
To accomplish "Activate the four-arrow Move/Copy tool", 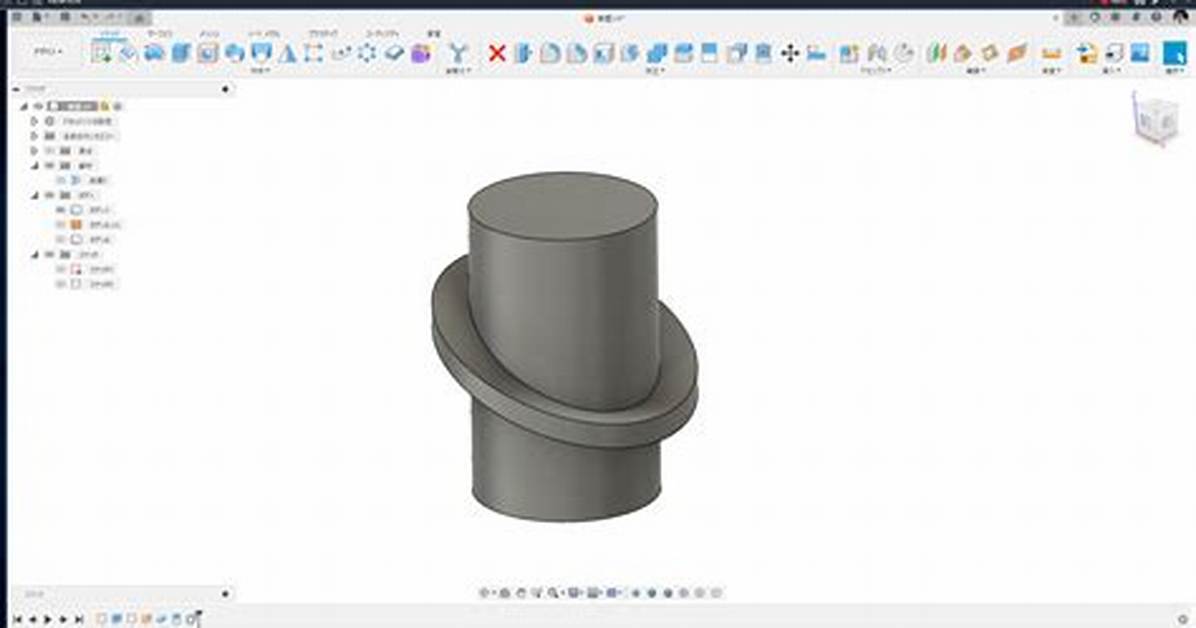I will 789,53.
